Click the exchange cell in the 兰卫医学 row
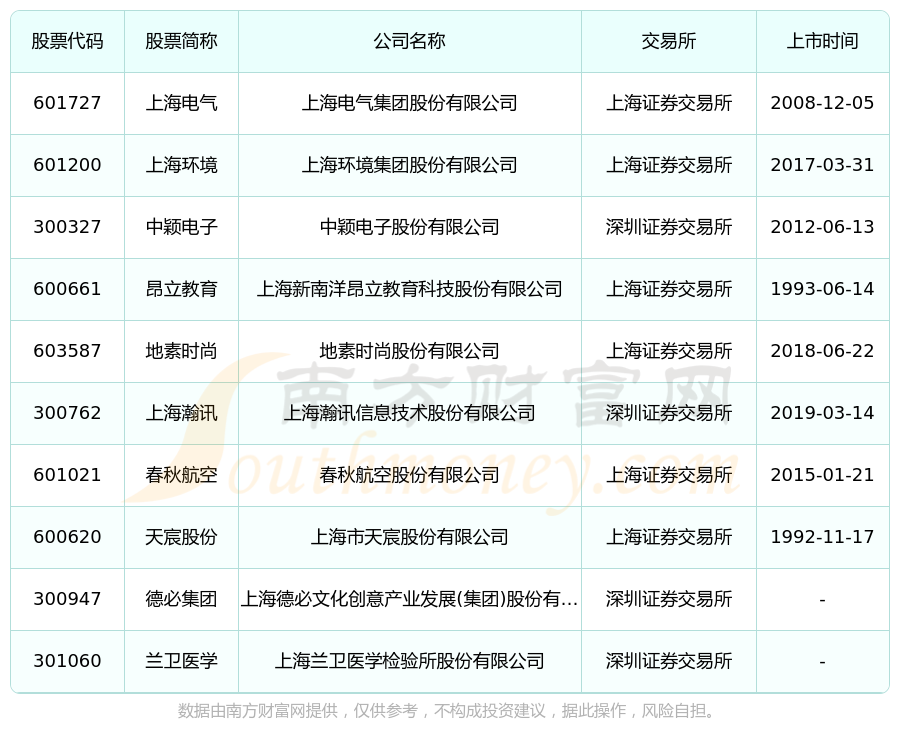This screenshot has width=900, height=738. pos(669,661)
